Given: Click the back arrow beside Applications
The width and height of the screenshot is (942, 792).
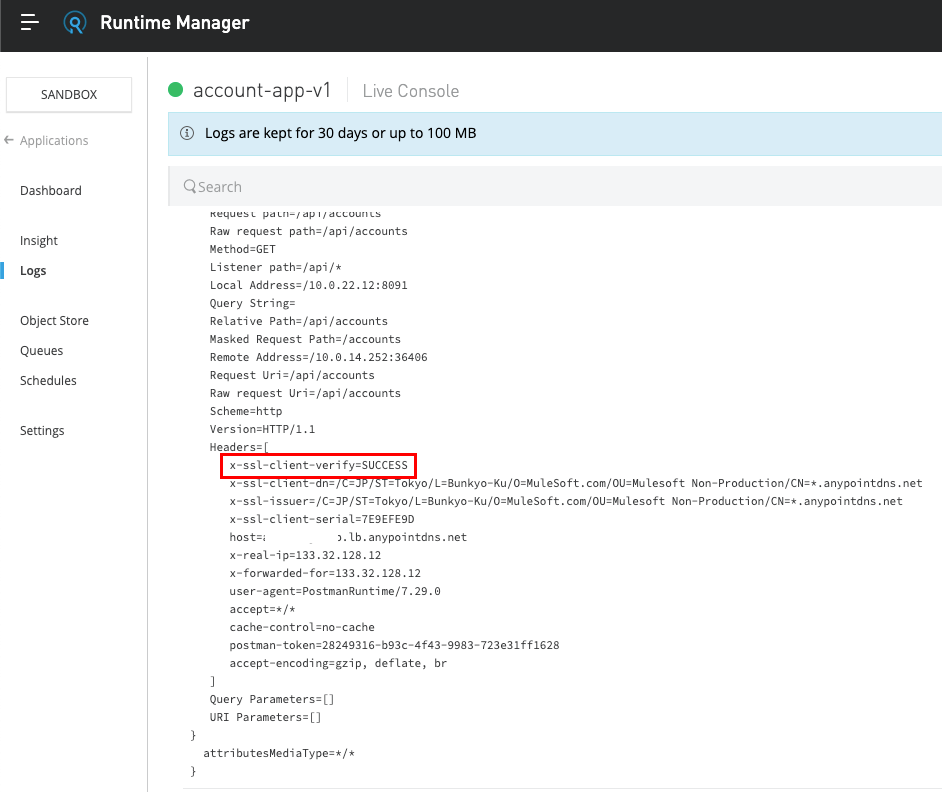Looking at the screenshot, I should (x=9, y=140).
